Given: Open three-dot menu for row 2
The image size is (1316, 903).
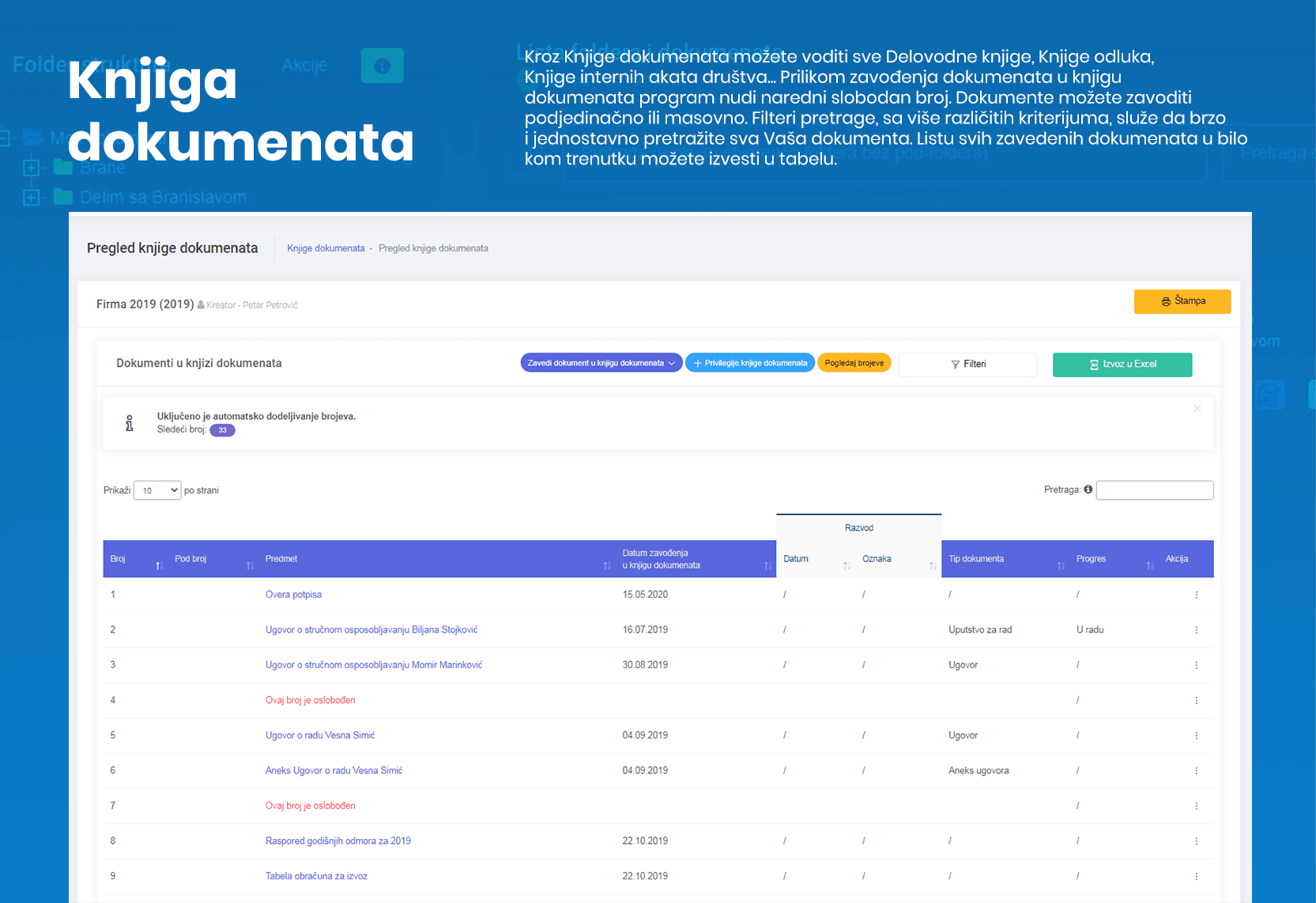Looking at the screenshot, I should (1196, 630).
